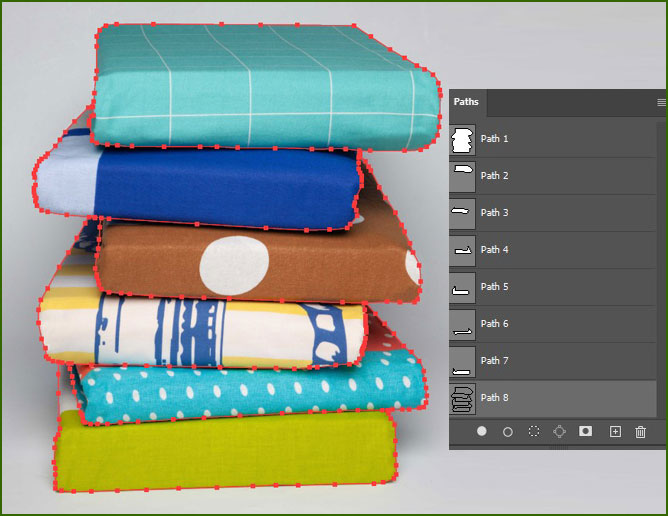Click Path 4 thumbnail
668x516 pixels.
click(x=463, y=250)
